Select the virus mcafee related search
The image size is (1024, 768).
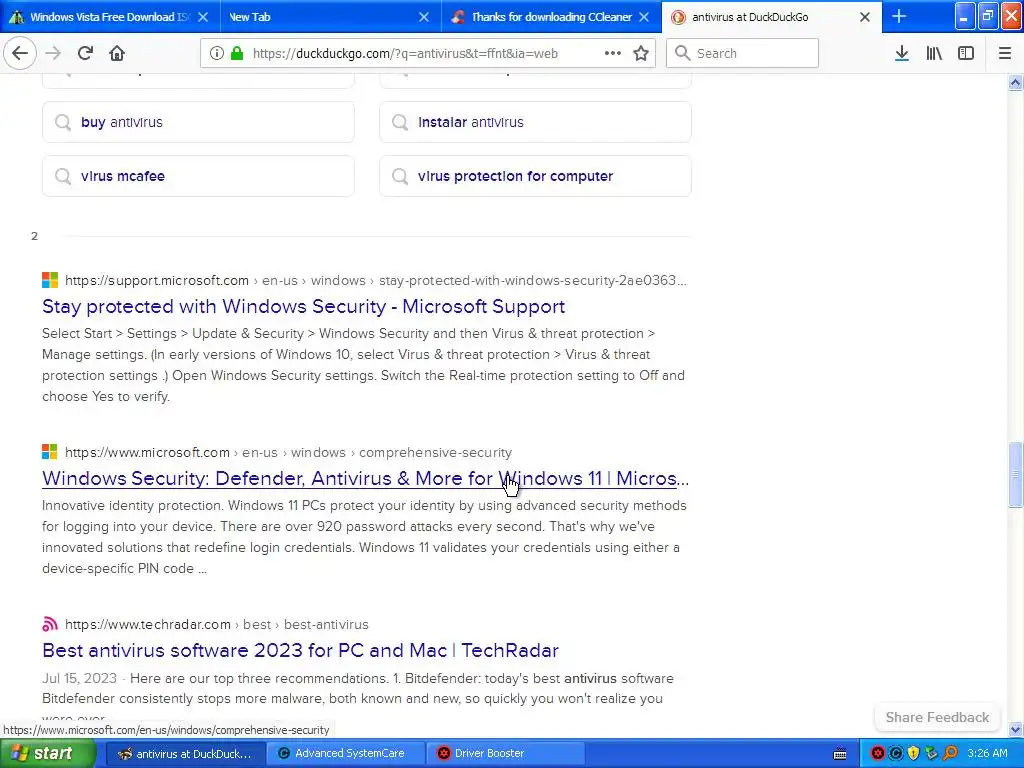pos(199,176)
